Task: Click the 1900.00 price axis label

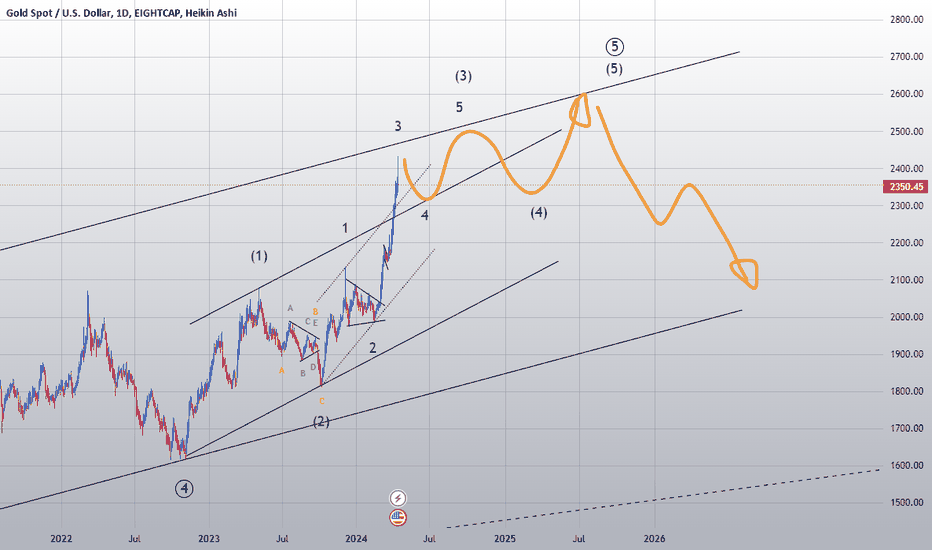Action: click(906, 354)
